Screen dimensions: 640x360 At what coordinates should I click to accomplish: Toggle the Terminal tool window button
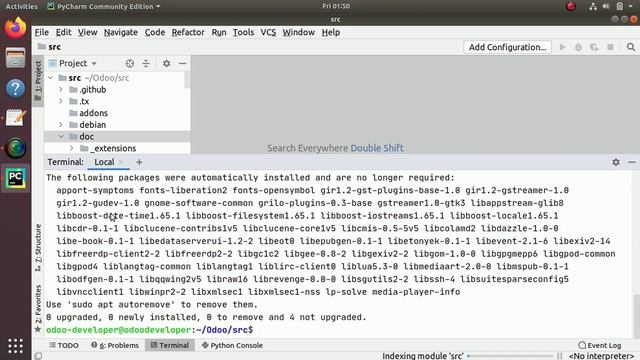pos(170,345)
